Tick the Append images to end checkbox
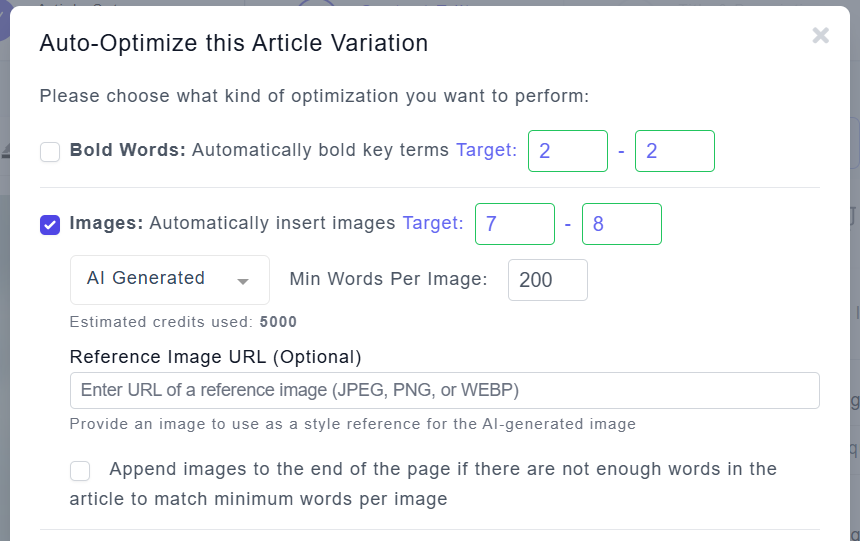 click(80, 470)
